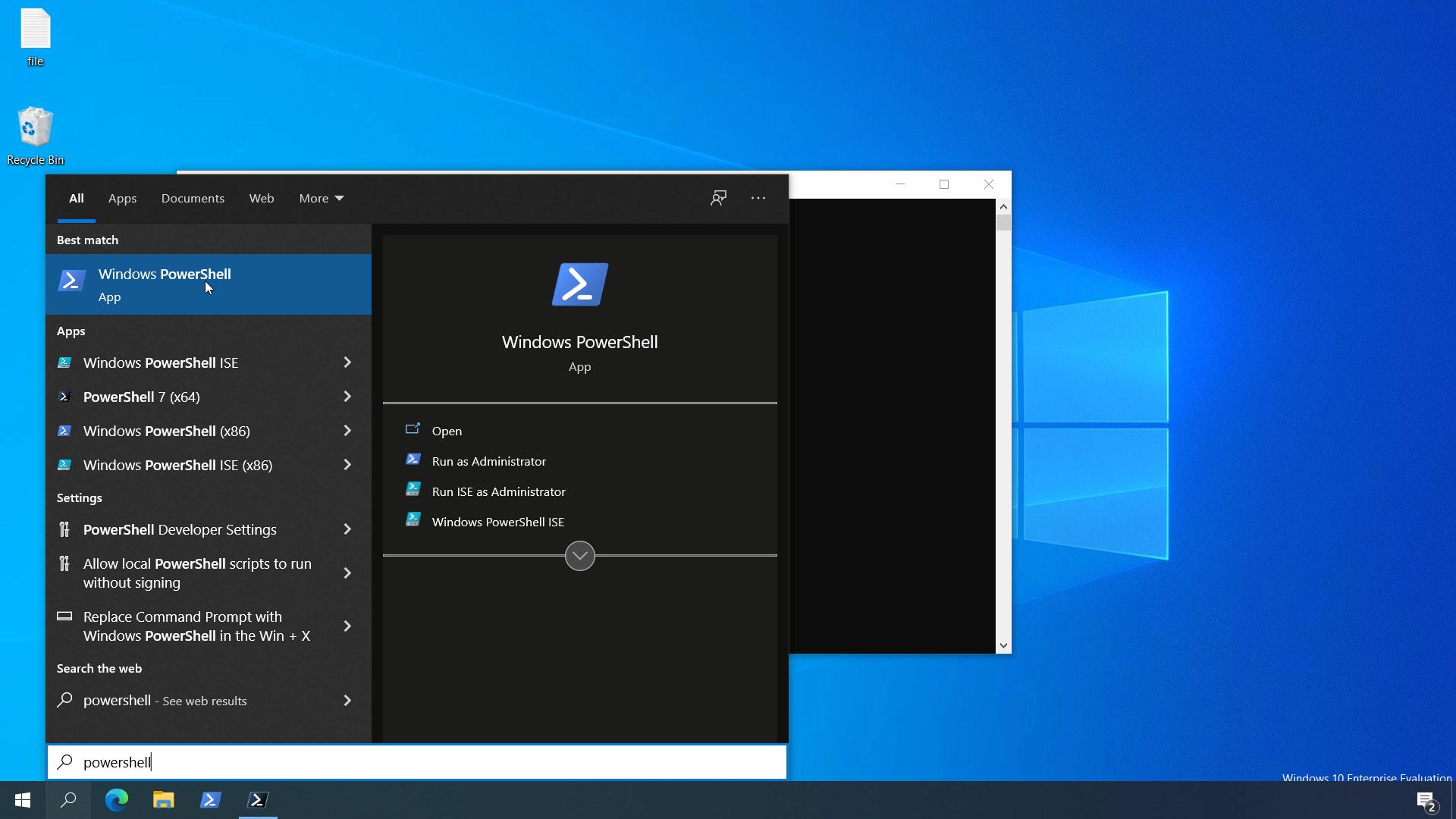This screenshot has width=1456, height=819.
Task: Expand PowerShell 7 (x64) result arrow
Action: 347,397
